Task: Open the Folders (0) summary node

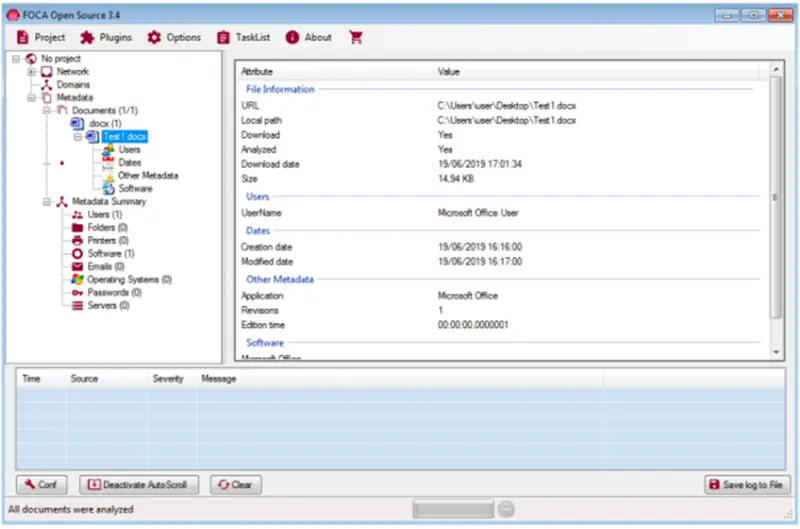Action: (108, 228)
